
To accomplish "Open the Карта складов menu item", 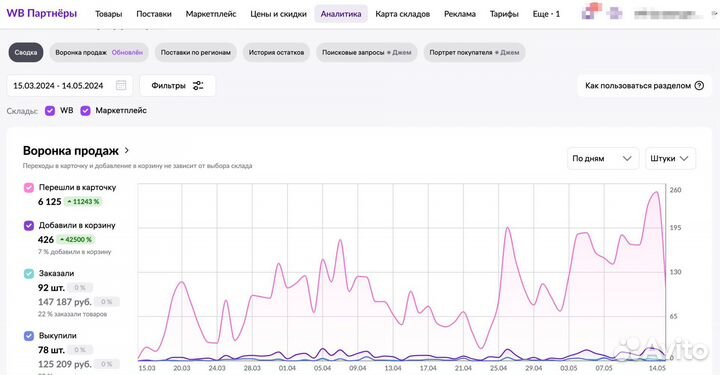I will 403,14.
